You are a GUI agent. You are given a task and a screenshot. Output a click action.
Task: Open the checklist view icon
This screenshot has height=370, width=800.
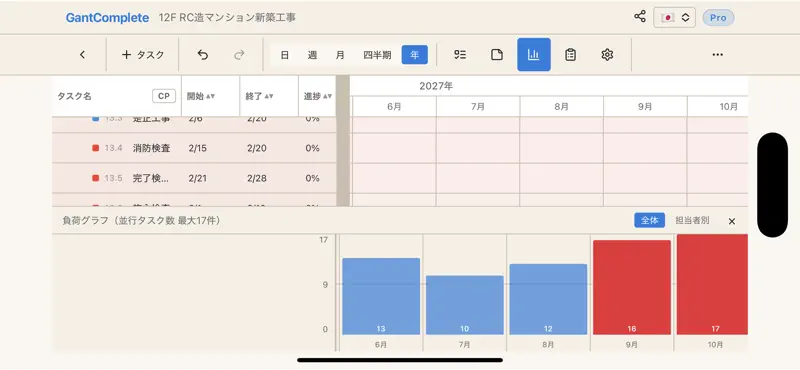tap(460, 55)
